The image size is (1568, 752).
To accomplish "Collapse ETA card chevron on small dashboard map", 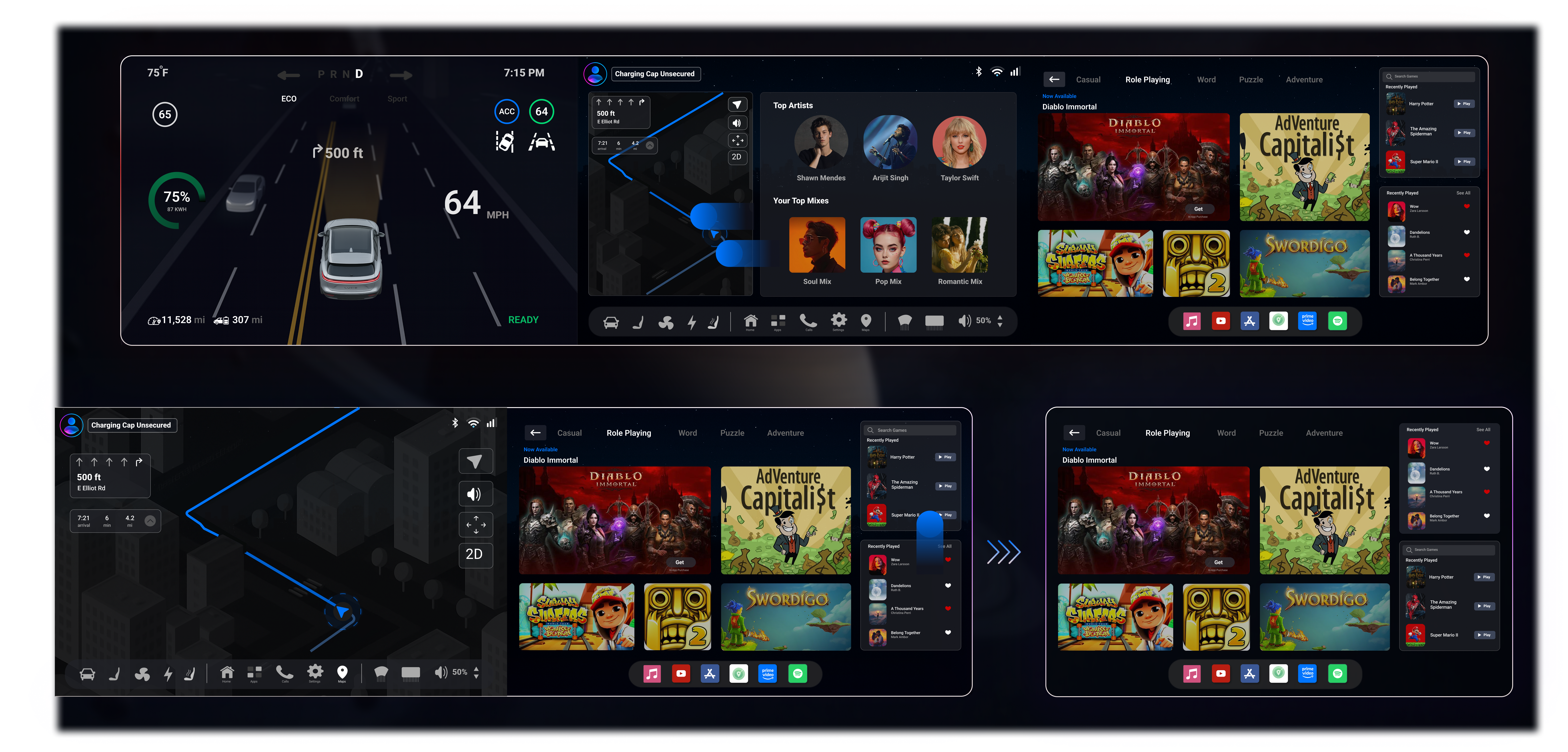I will [x=650, y=145].
